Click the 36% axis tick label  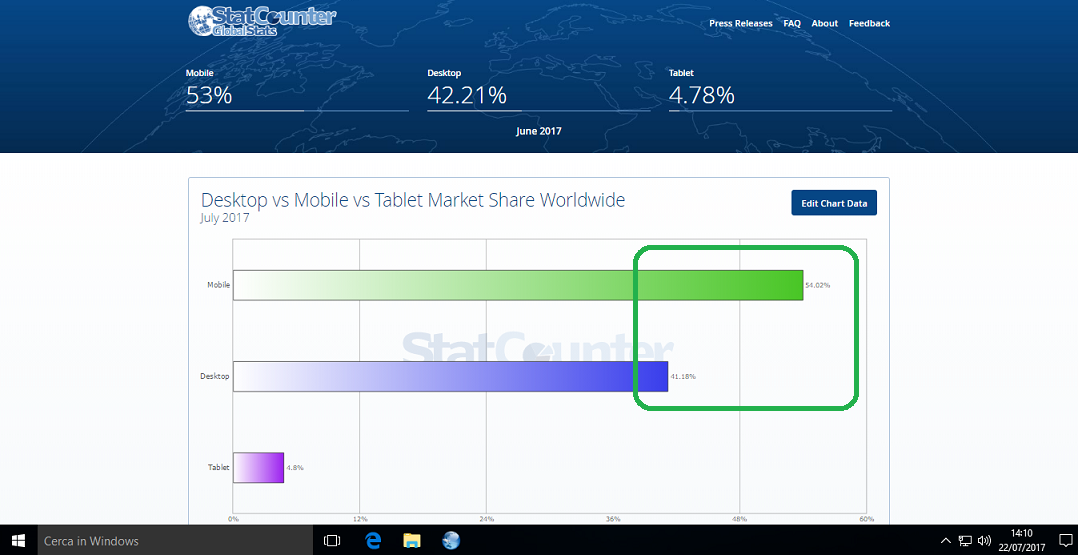click(613, 519)
